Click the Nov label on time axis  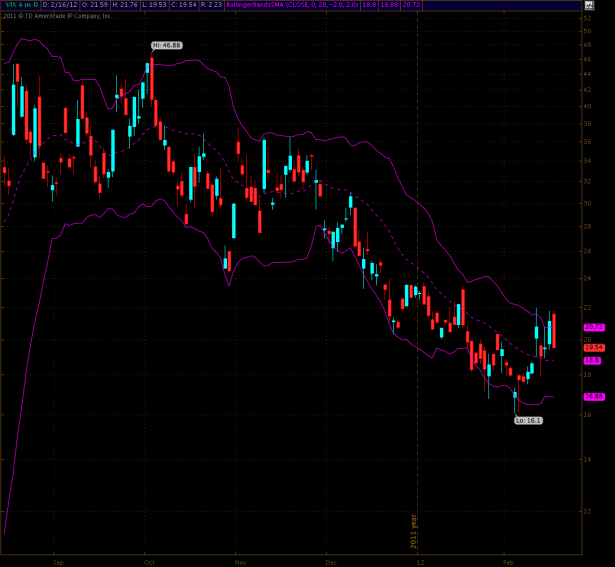[241, 561]
